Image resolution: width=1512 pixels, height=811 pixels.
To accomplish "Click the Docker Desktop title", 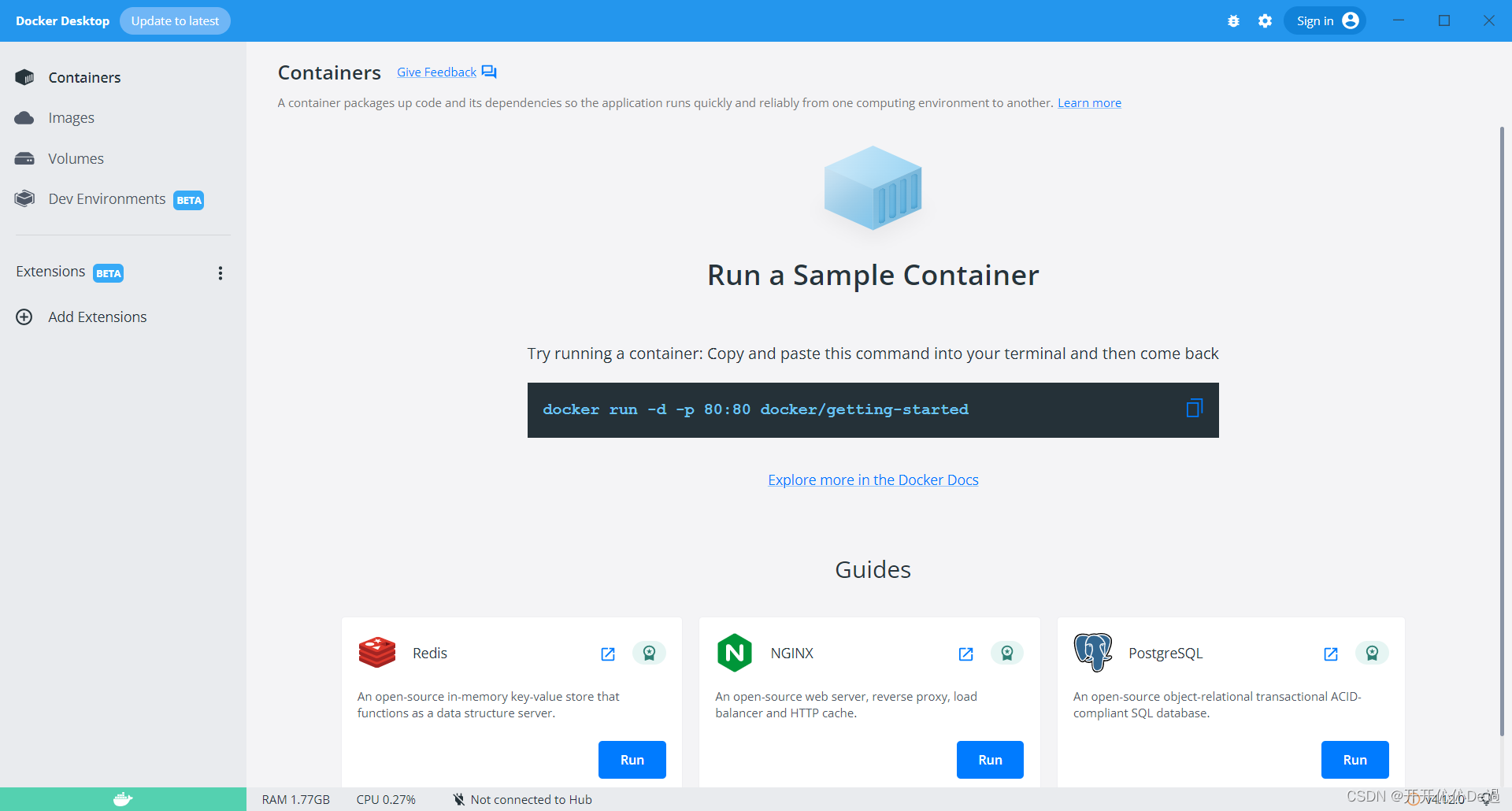I will [x=62, y=21].
